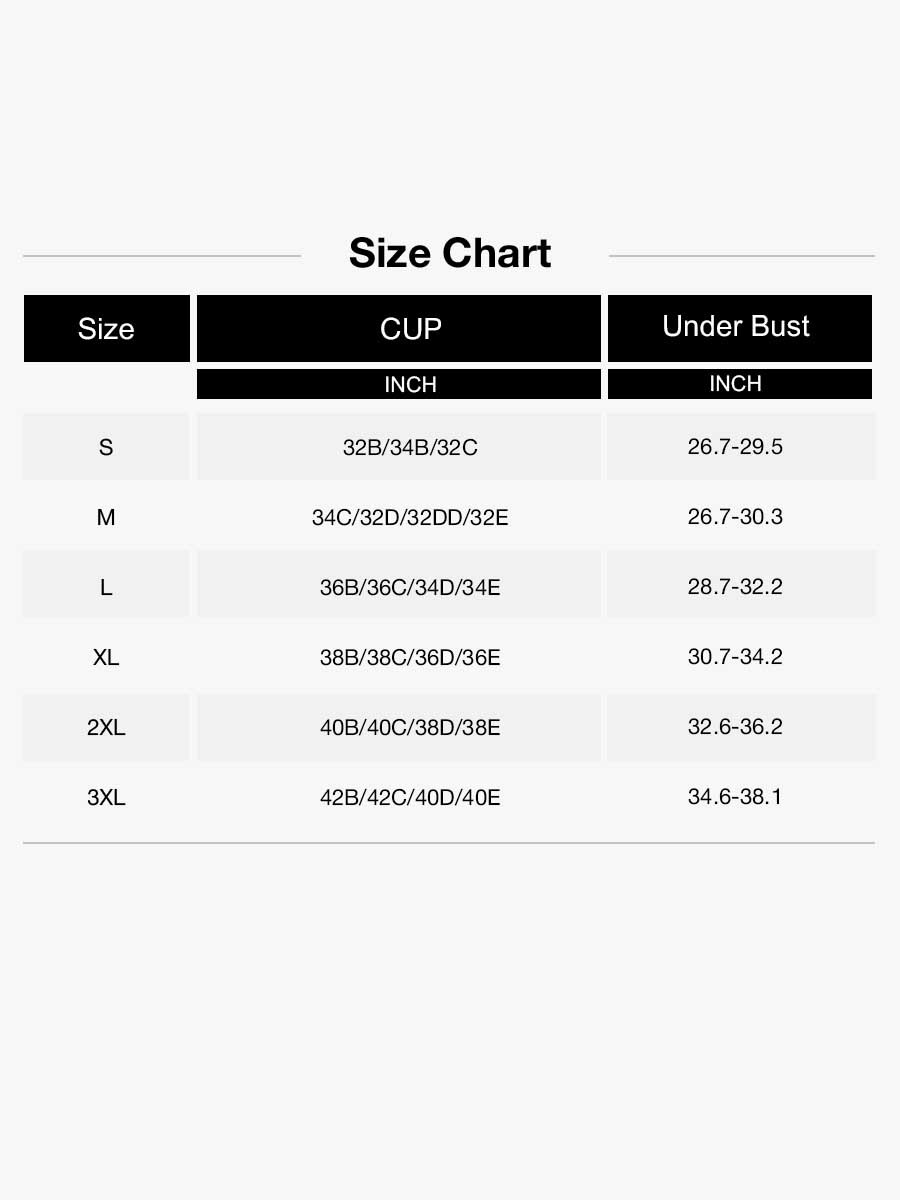Screen dimensions: 900x1200
Task: Select the 3XL size row label
Action: point(106,797)
